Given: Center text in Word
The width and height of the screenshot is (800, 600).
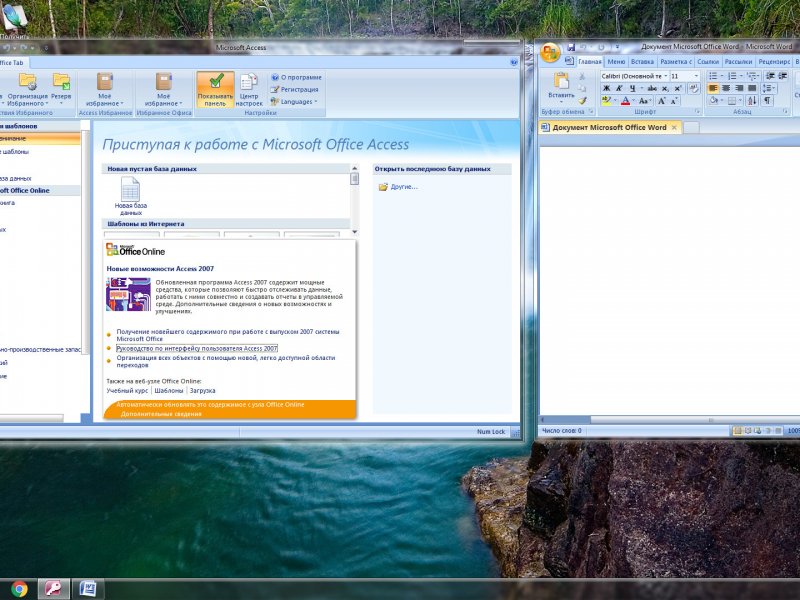Looking at the screenshot, I should 726,88.
